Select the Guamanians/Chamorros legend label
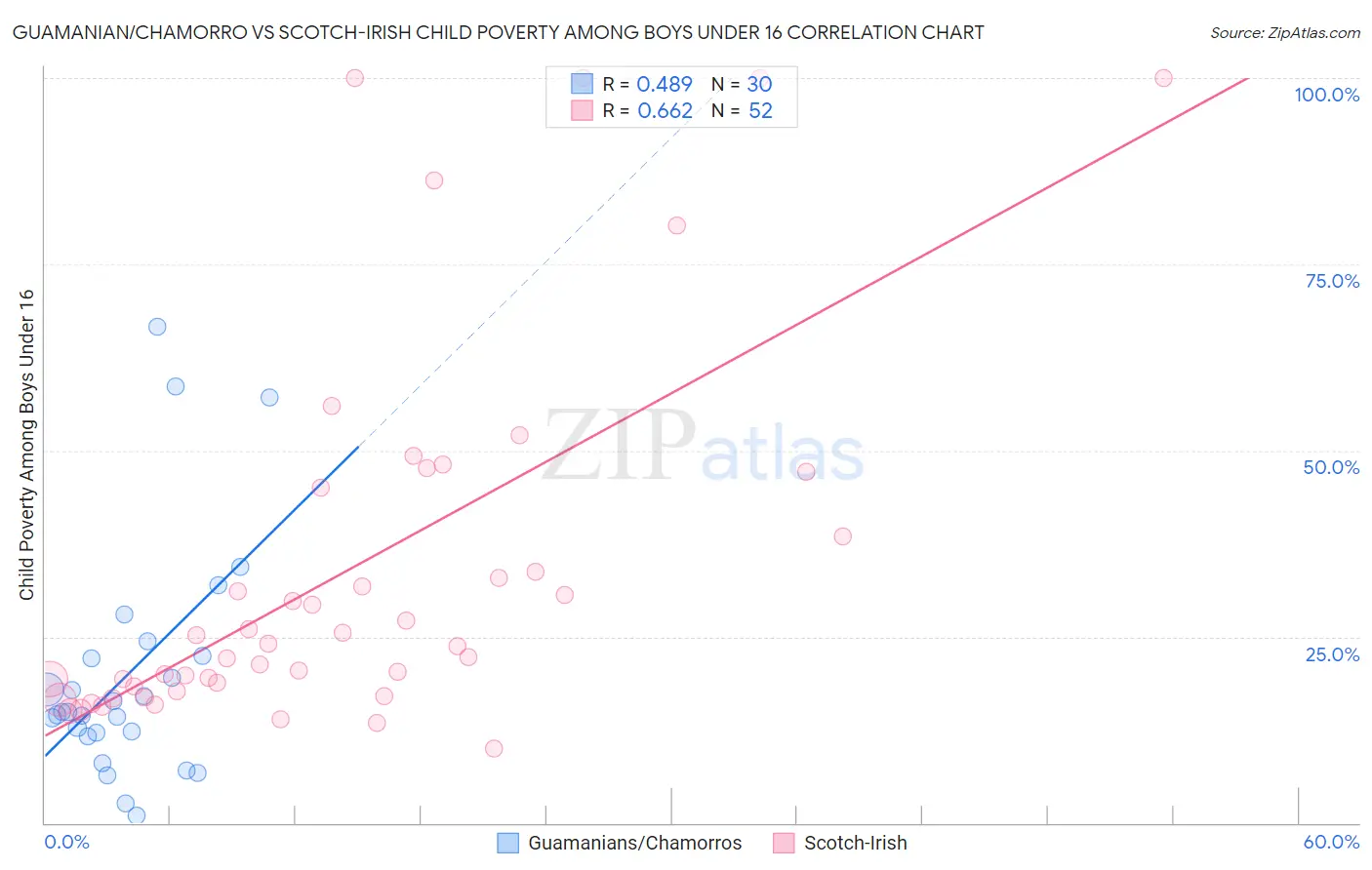This screenshot has width=1372, height=870. (635, 843)
